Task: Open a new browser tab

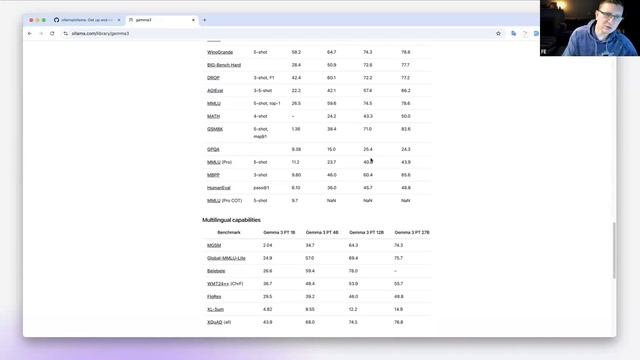Action: tap(204, 20)
